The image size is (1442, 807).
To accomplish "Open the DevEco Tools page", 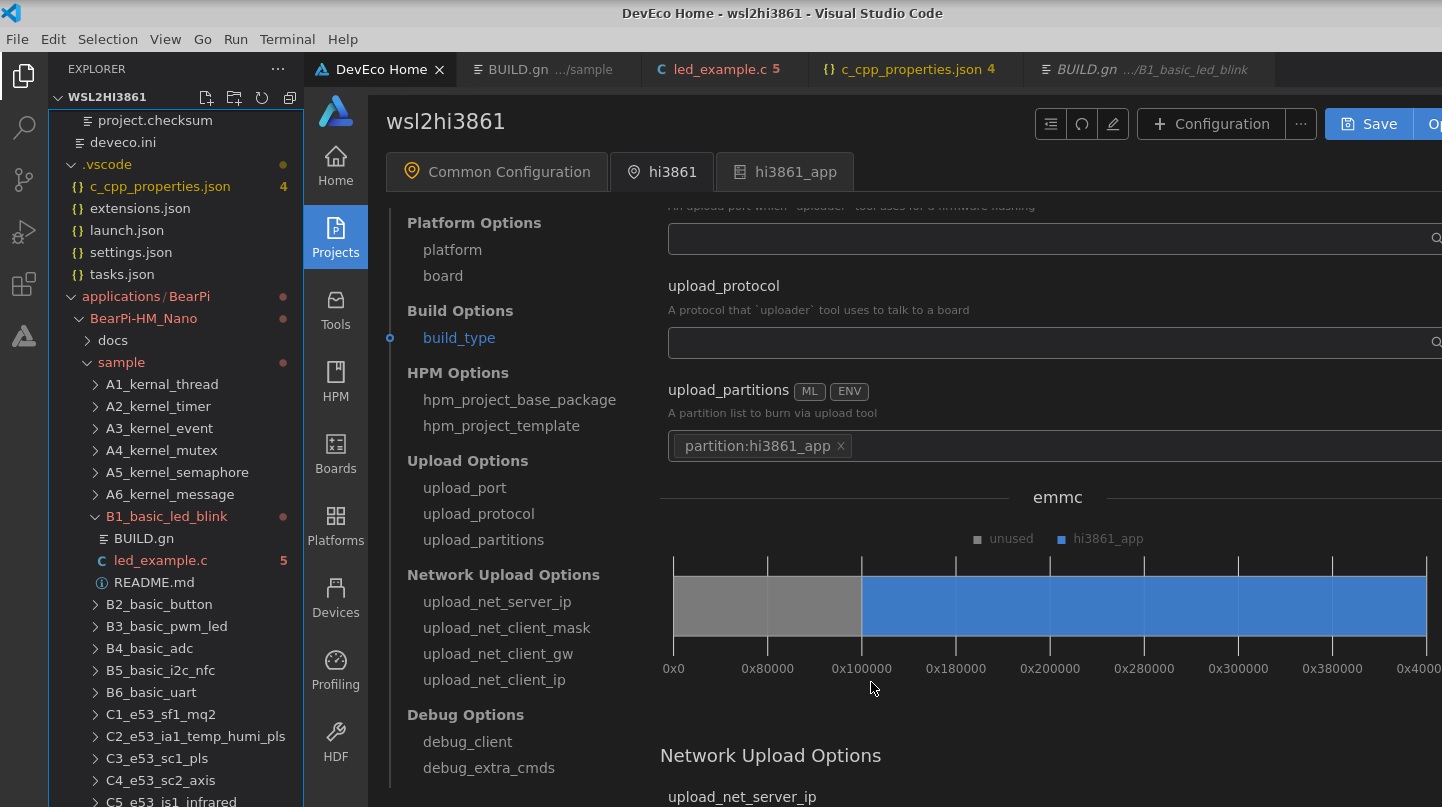I will click(x=336, y=309).
